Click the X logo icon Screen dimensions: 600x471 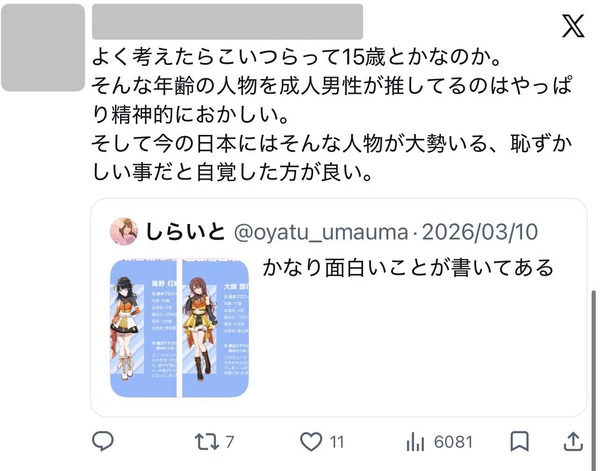click(x=573, y=26)
